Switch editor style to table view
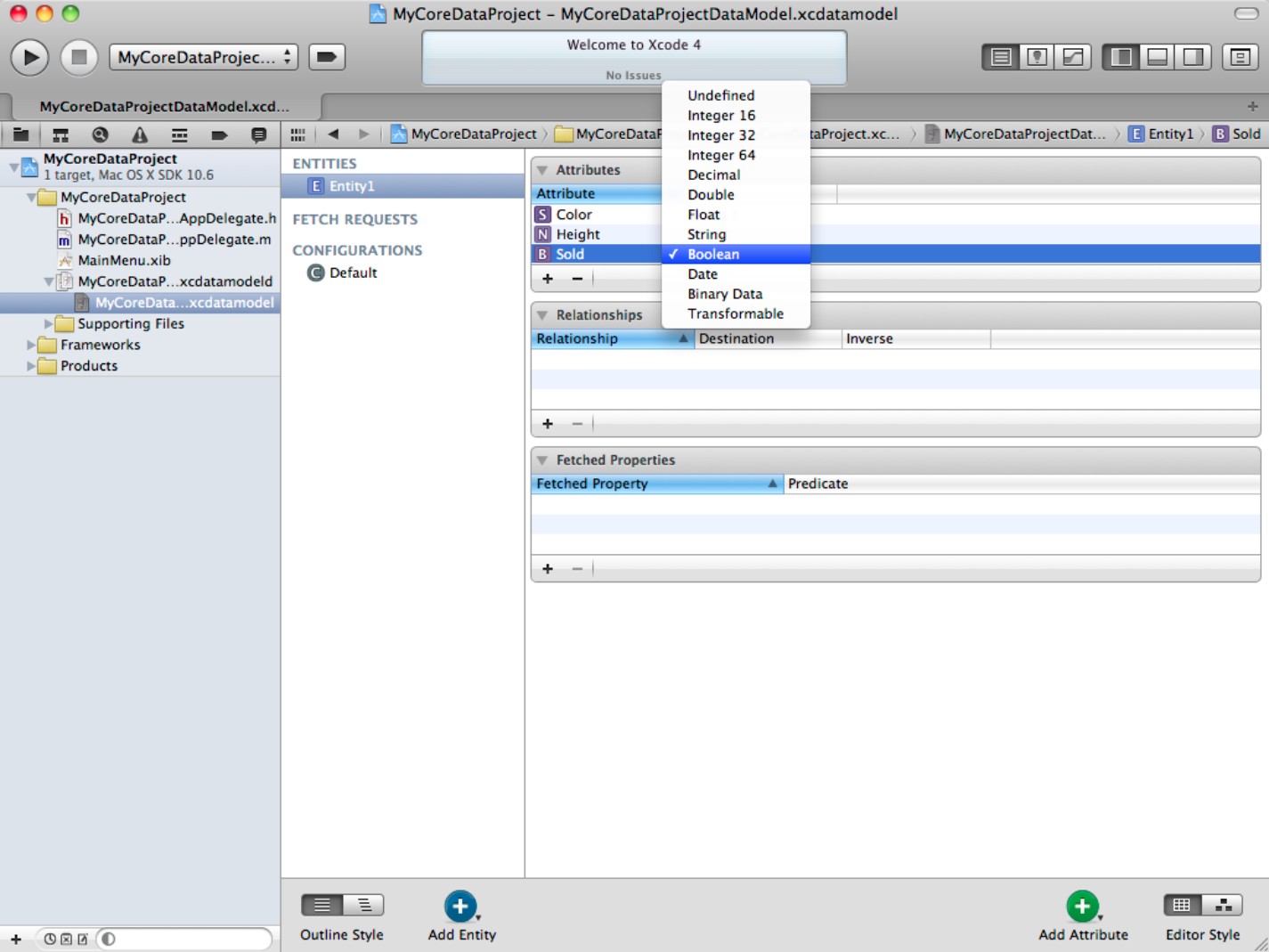 tap(1183, 905)
